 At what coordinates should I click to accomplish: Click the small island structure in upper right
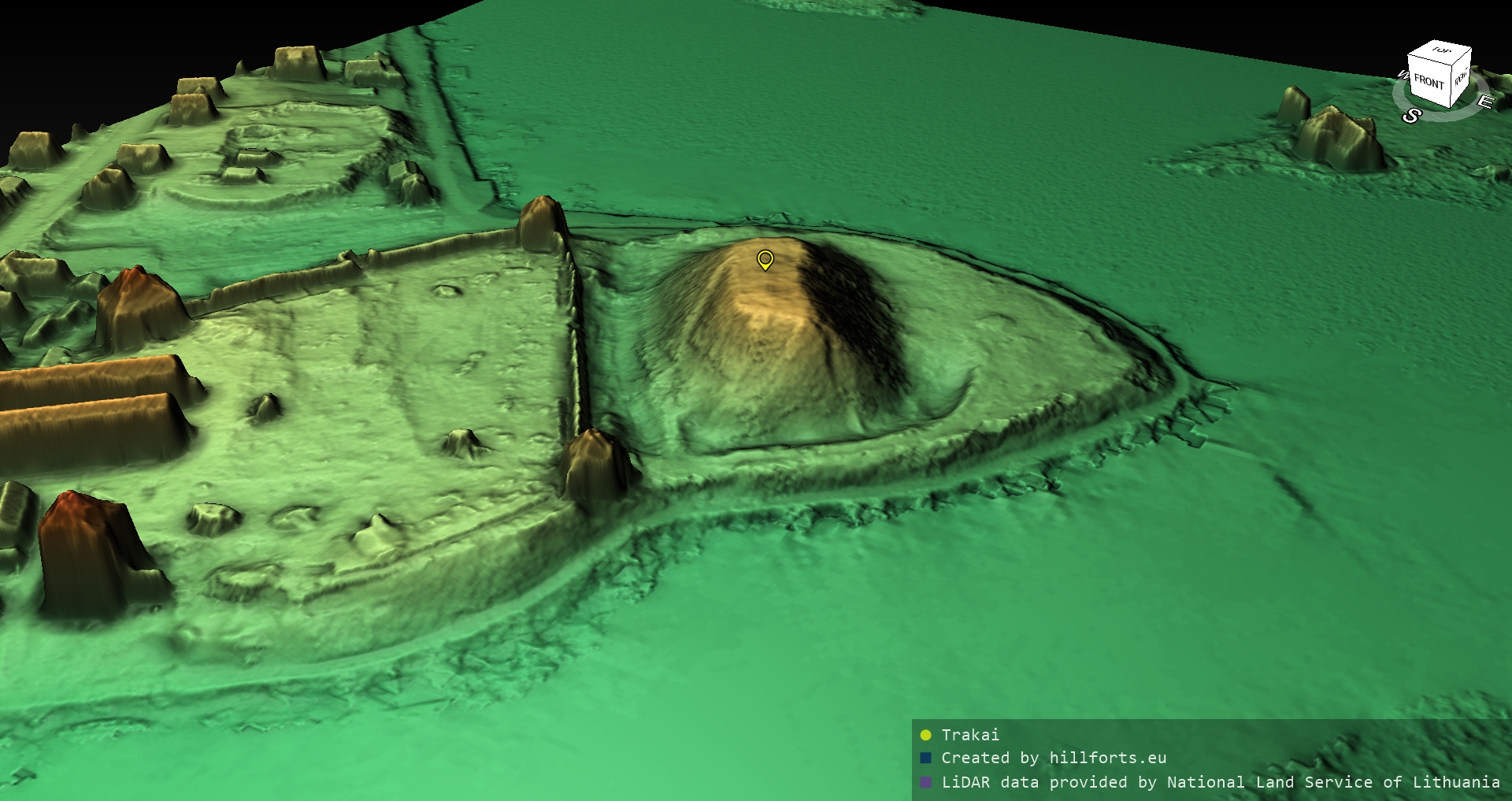[1335, 138]
